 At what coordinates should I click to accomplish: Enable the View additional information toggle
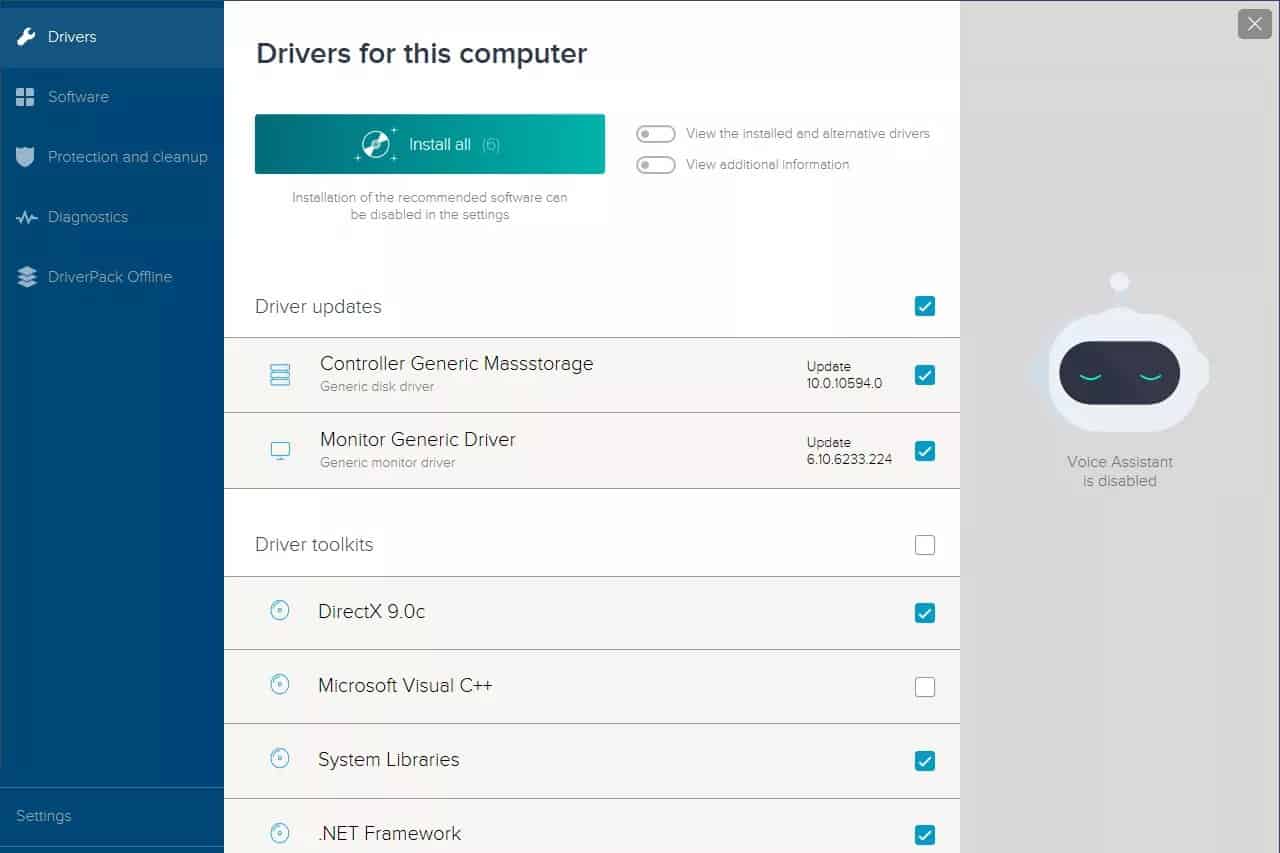[655, 164]
